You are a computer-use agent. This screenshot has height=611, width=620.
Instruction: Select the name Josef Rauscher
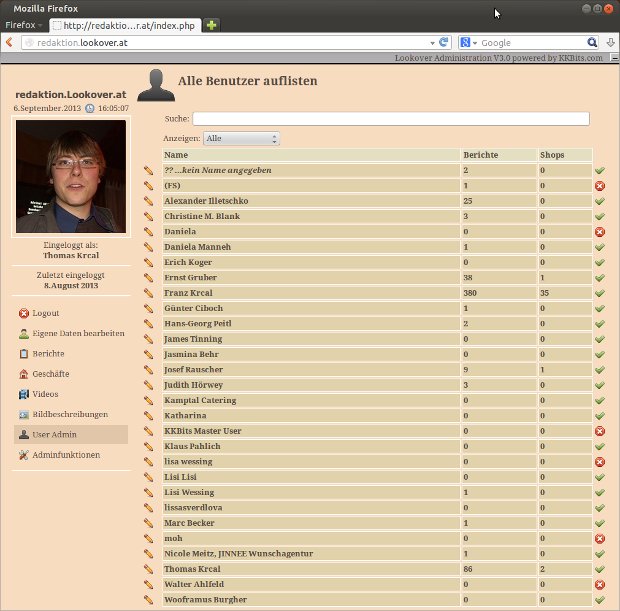(x=193, y=370)
